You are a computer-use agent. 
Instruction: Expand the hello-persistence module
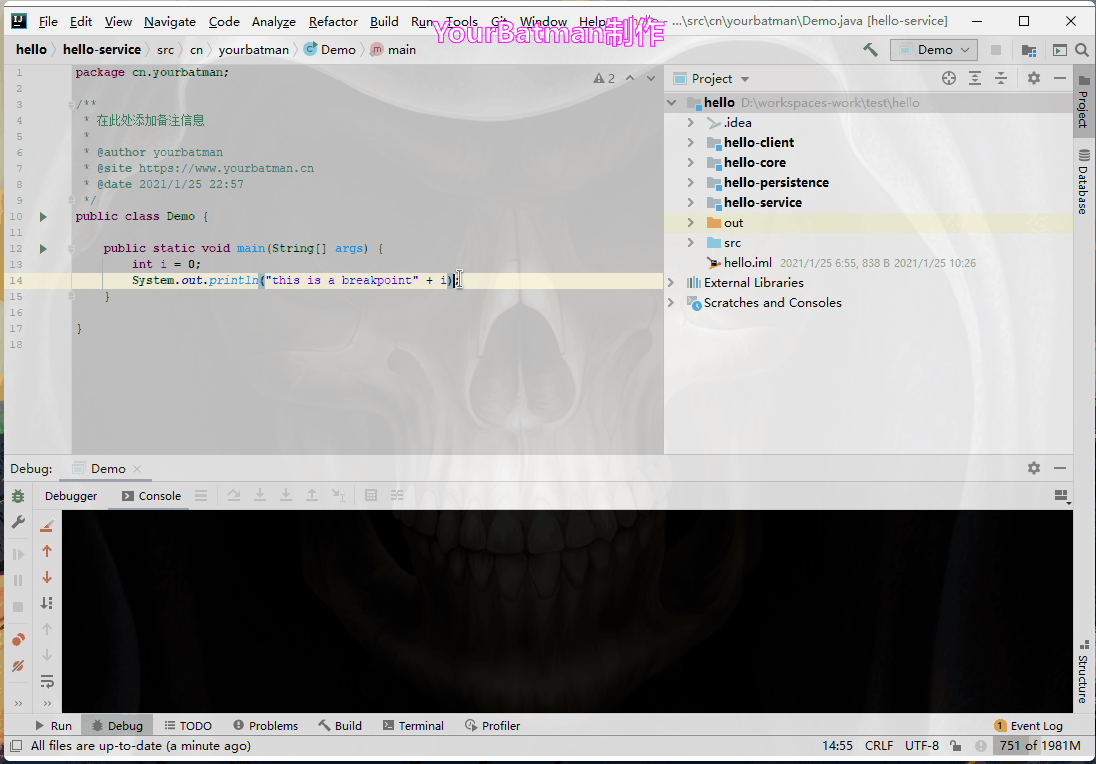point(691,182)
